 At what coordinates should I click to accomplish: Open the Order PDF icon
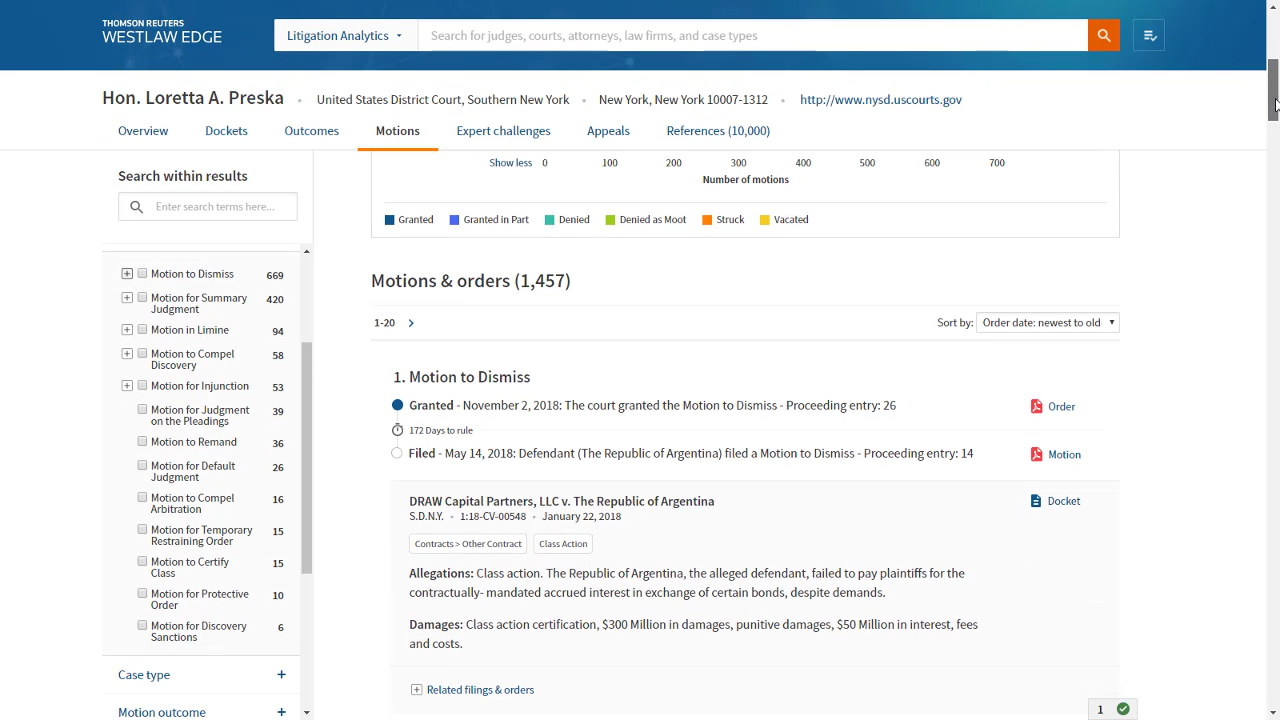pyautogui.click(x=1037, y=406)
